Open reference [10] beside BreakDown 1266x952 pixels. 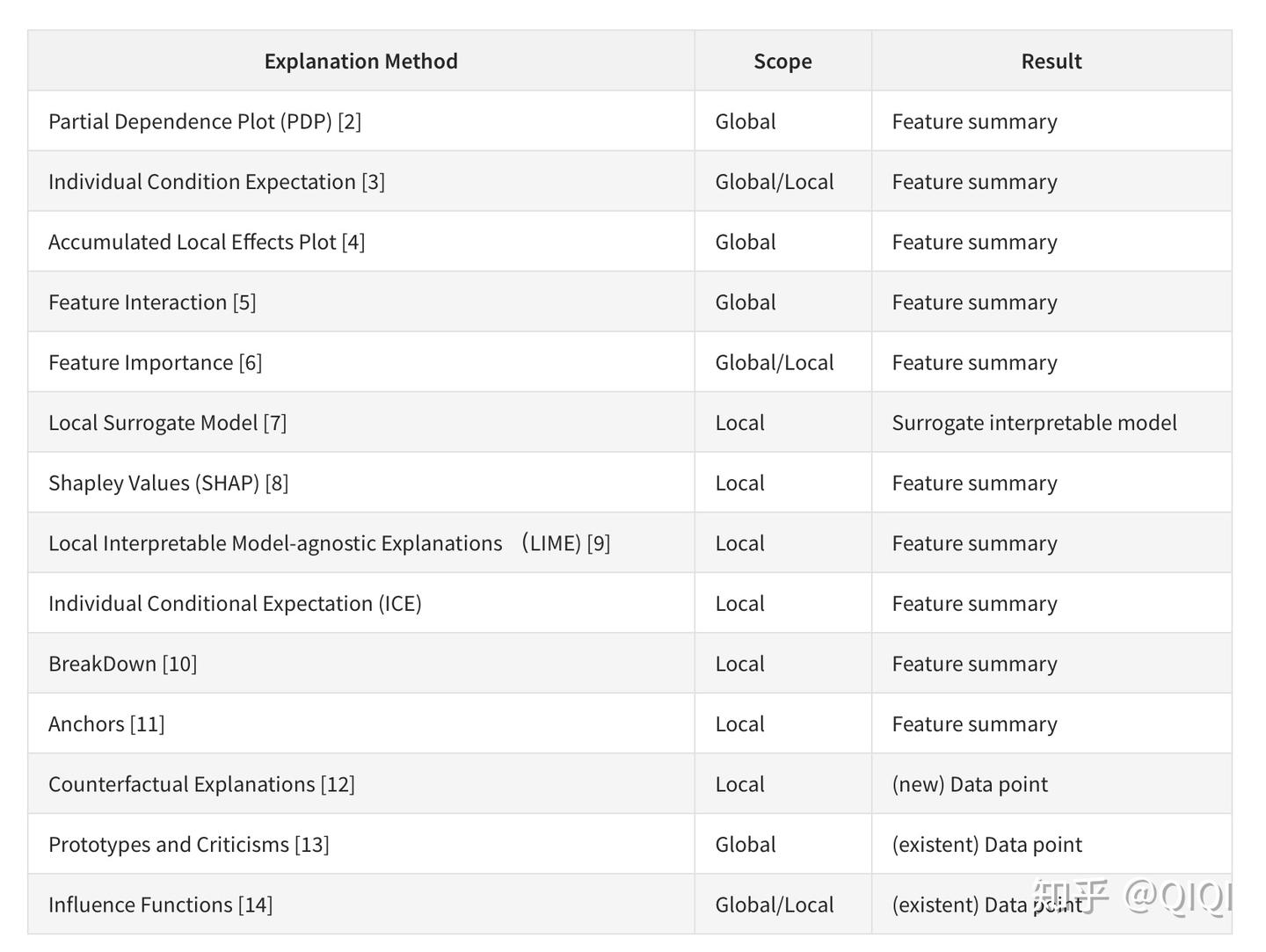click(x=179, y=664)
